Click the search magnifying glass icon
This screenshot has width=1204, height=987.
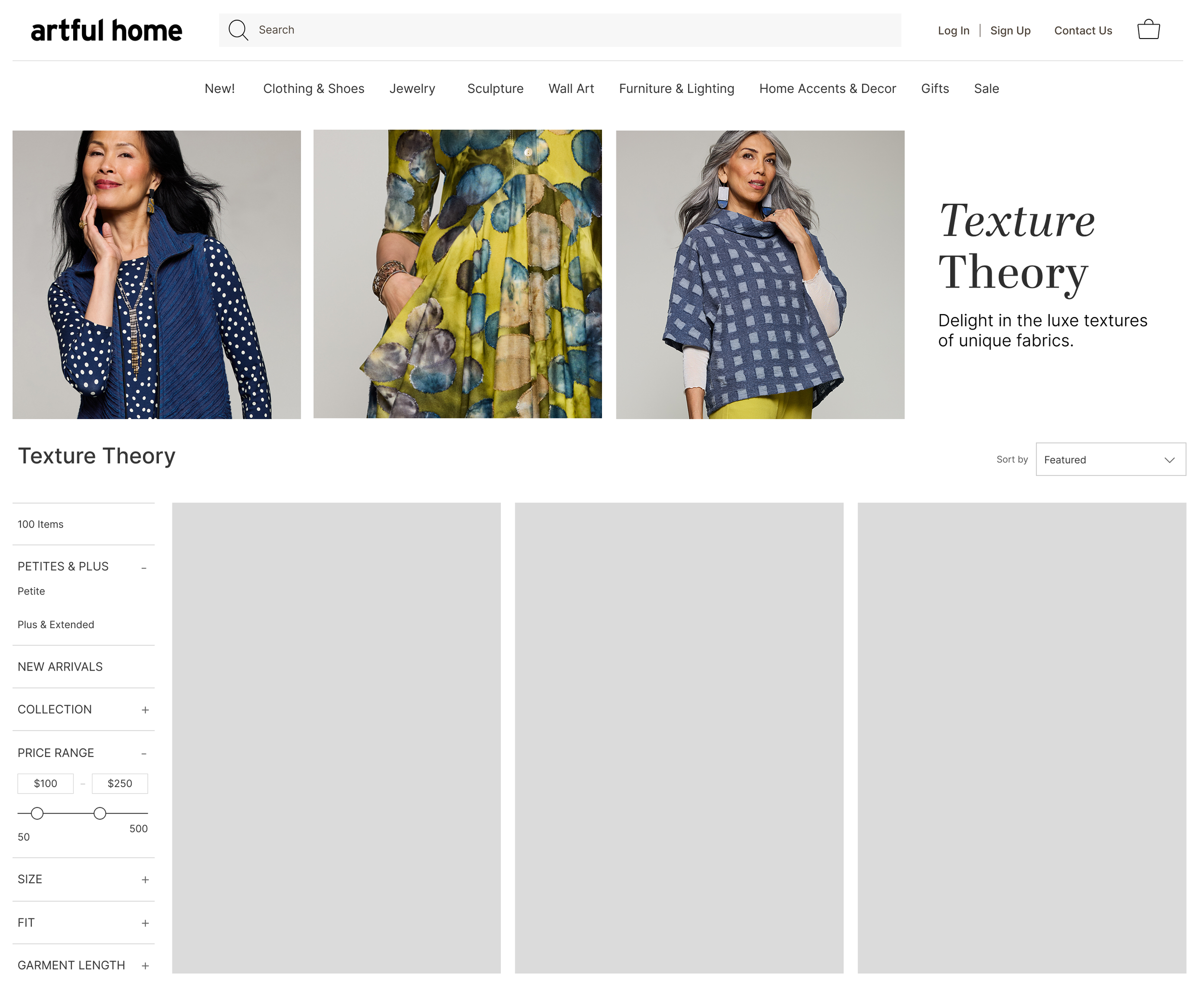238,30
